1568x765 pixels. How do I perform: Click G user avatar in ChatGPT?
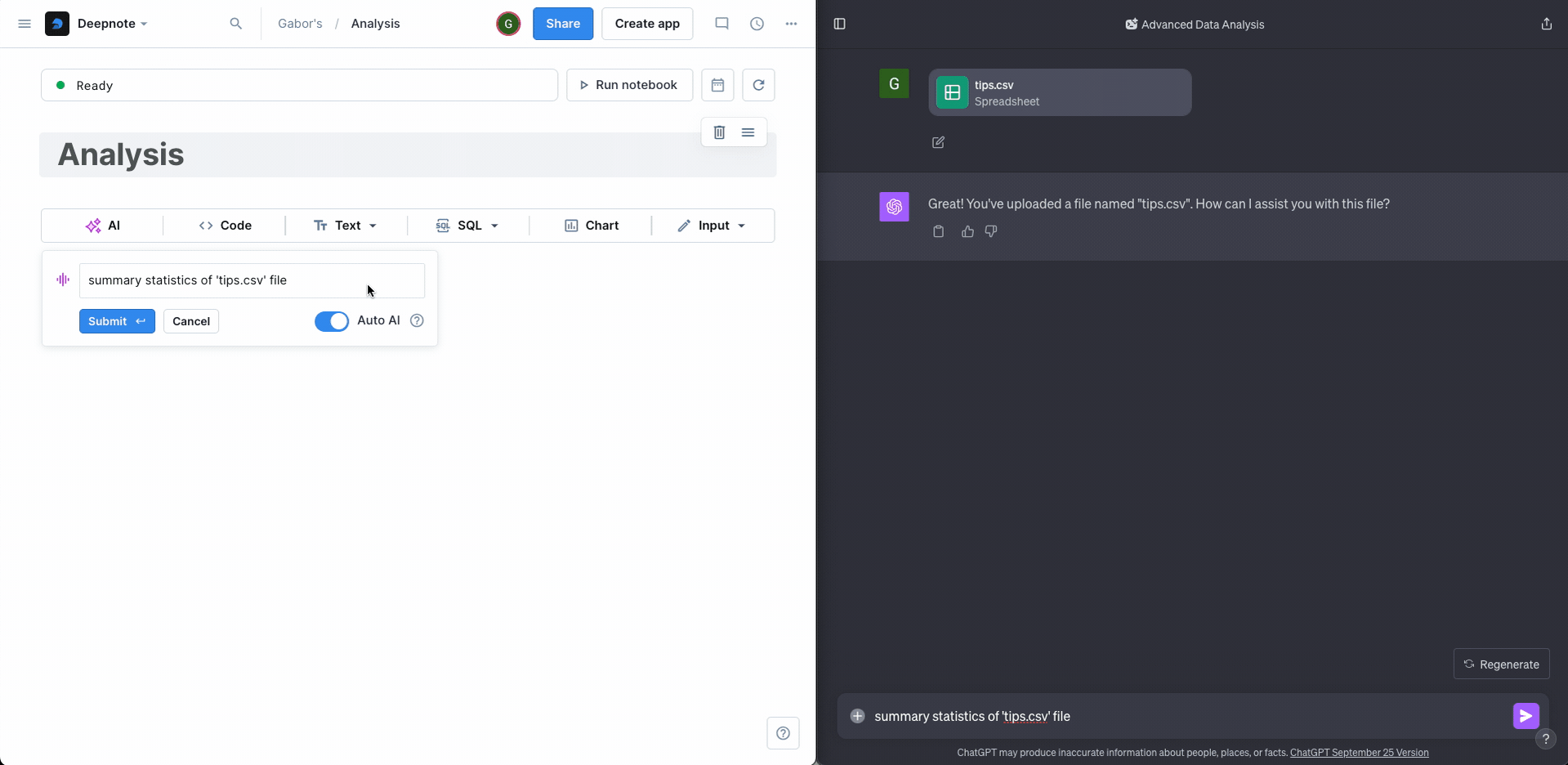(x=894, y=83)
